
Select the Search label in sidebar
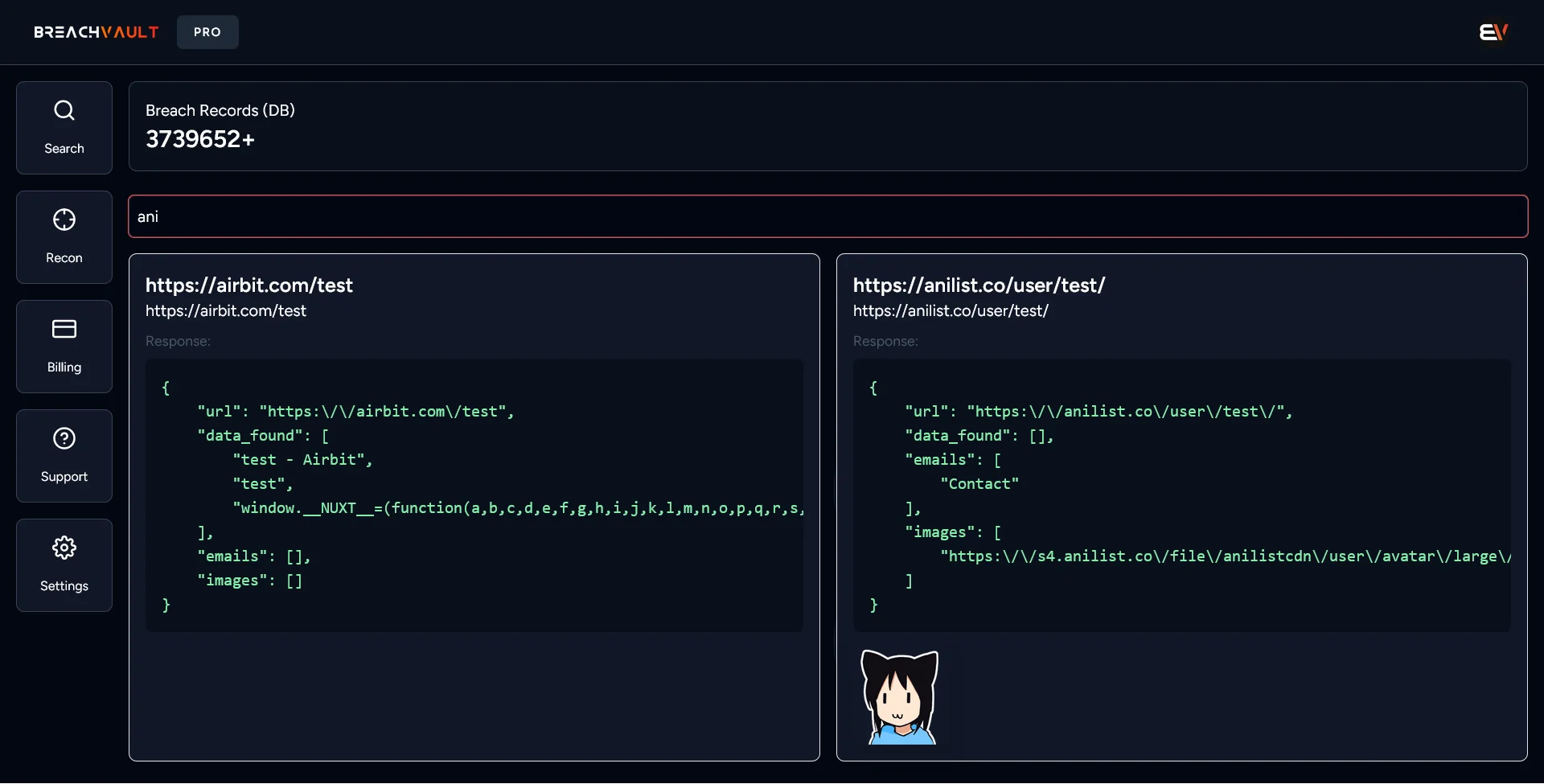click(x=64, y=149)
